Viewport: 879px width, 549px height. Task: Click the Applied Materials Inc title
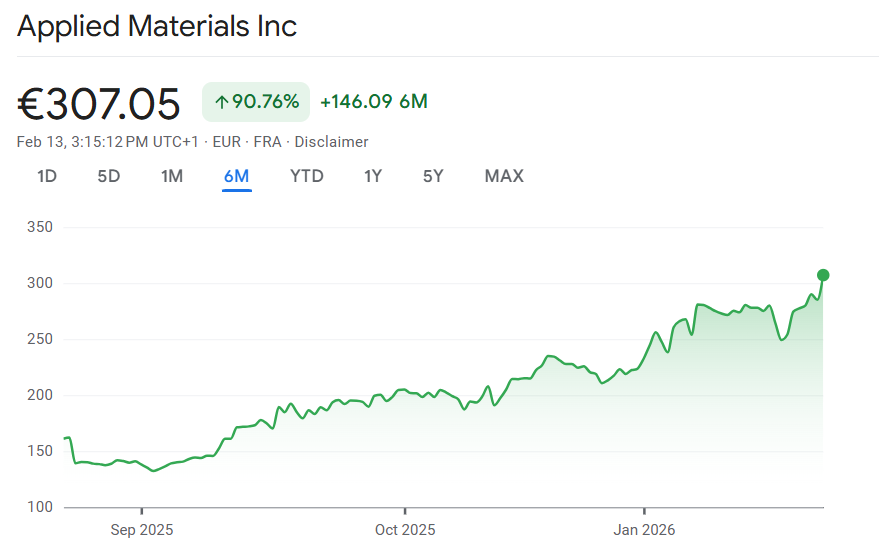pos(157,26)
